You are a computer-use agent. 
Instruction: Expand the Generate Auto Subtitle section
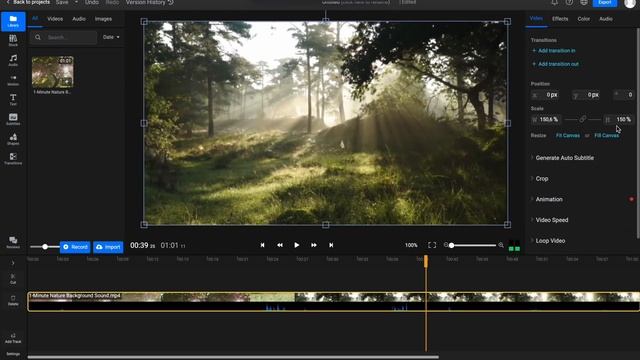pos(564,158)
